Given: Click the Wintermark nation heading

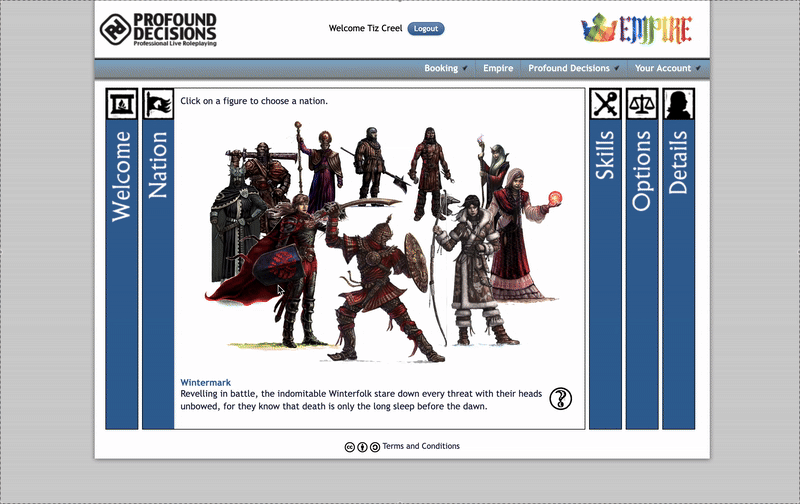Looking at the screenshot, I should pyautogui.click(x=206, y=383).
